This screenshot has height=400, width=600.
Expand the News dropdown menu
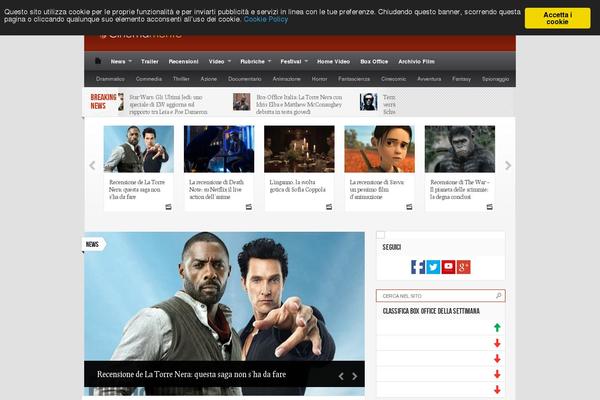(121, 61)
